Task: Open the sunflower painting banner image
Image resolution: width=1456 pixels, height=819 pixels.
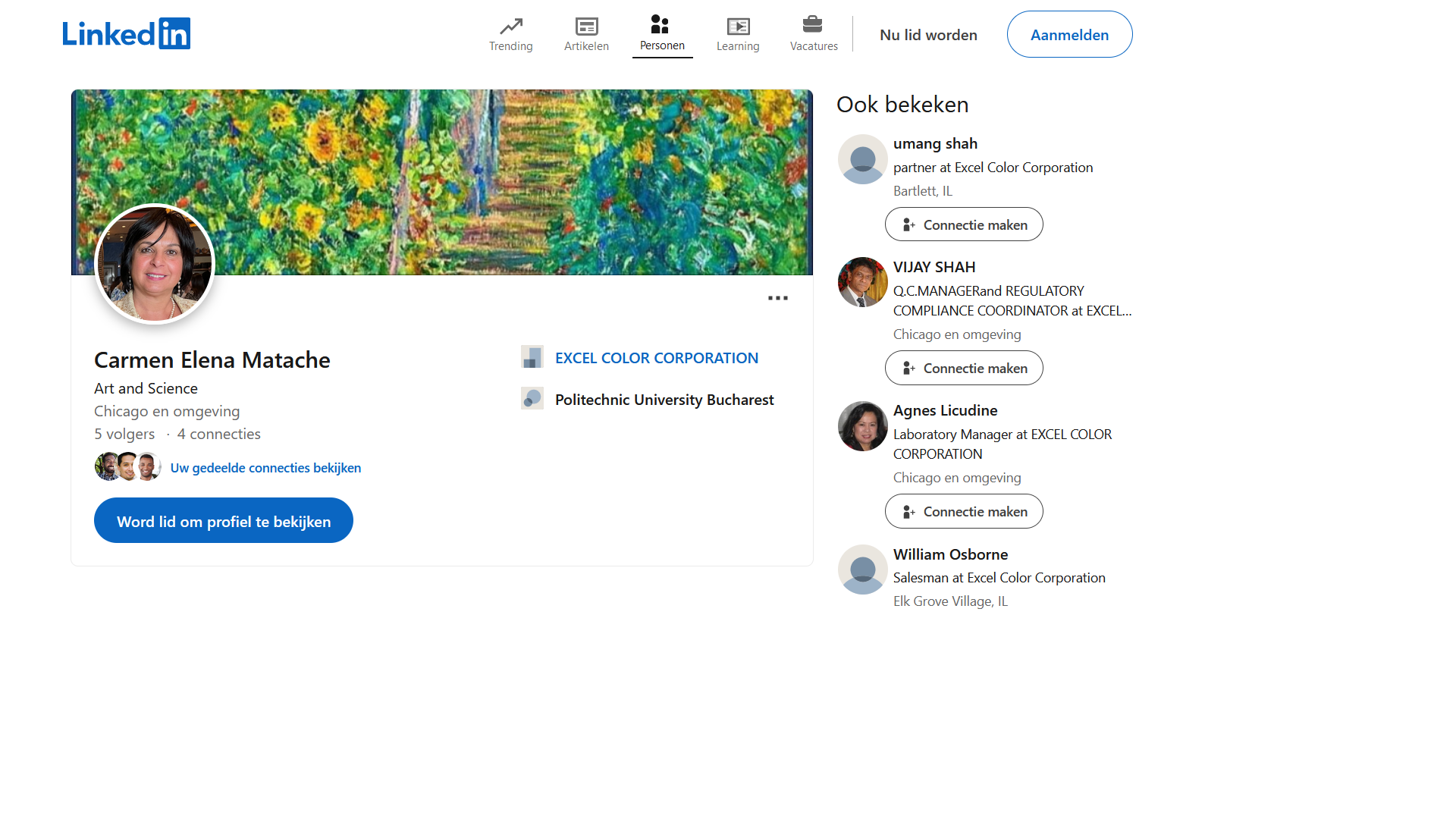Action: (x=442, y=182)
